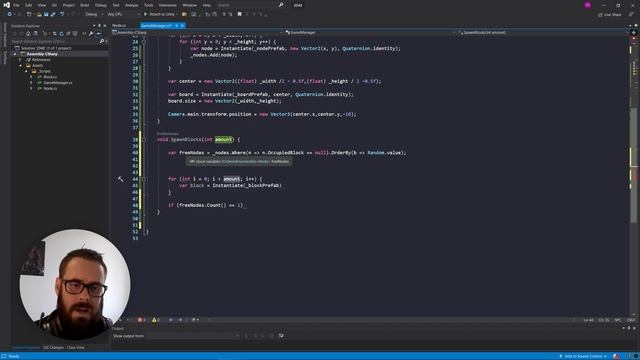Open Solution Explorer window options dropdown
Screen dimensions: 640x360
tap(94, 26)
